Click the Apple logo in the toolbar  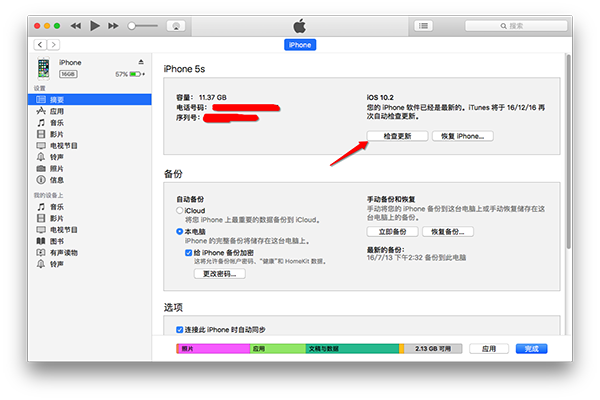click(300, 26)
